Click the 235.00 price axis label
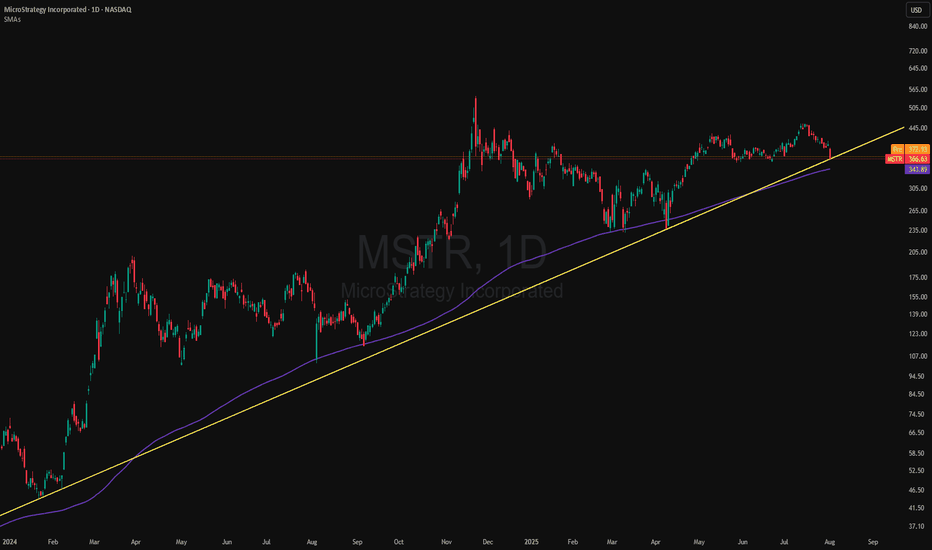The height and width of the screenshot is (550, 932). tap(917, 231)
